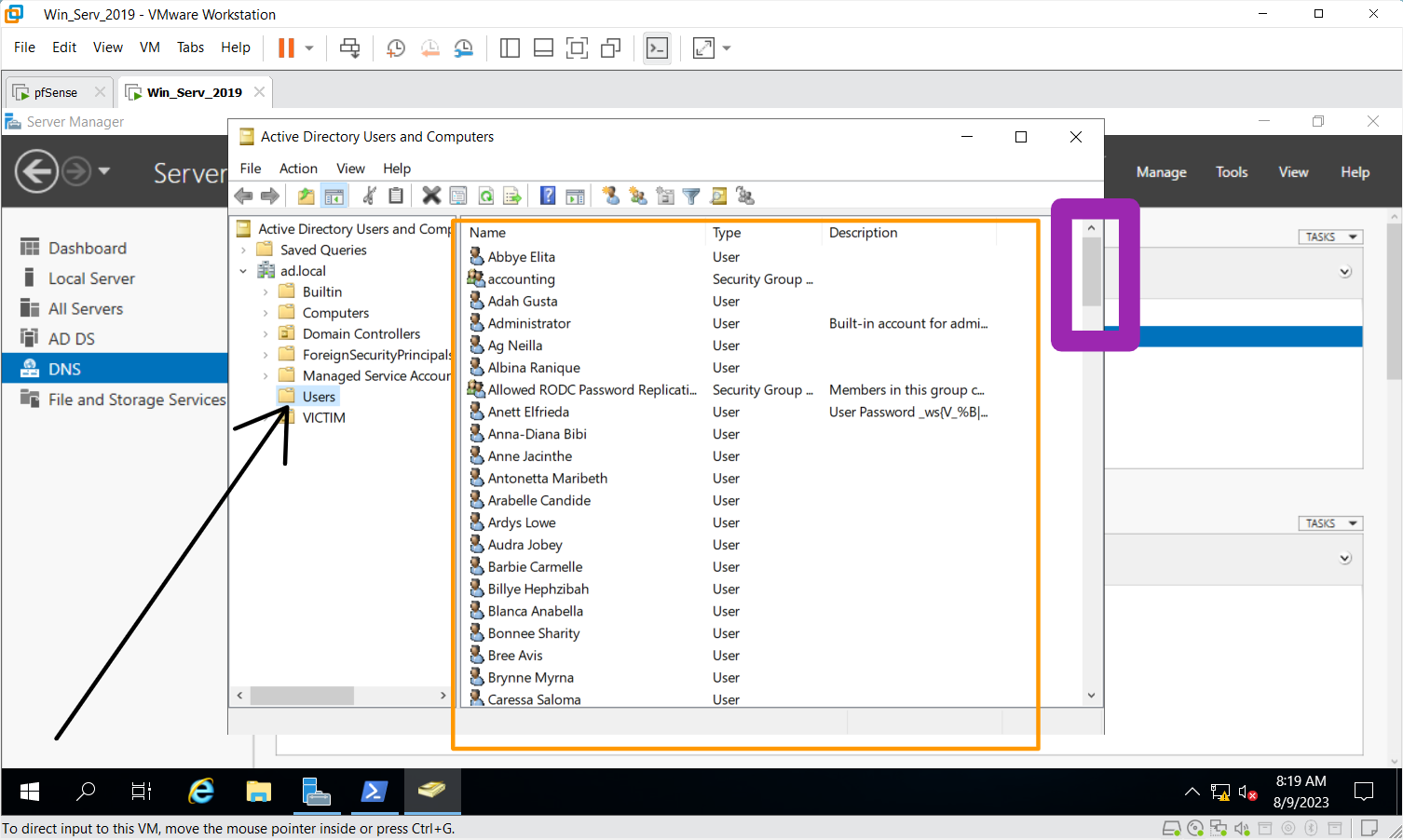Open the upper TASKS dropdown in Server Manager
Viewport: 1403px width, 840px height.
1330,237
